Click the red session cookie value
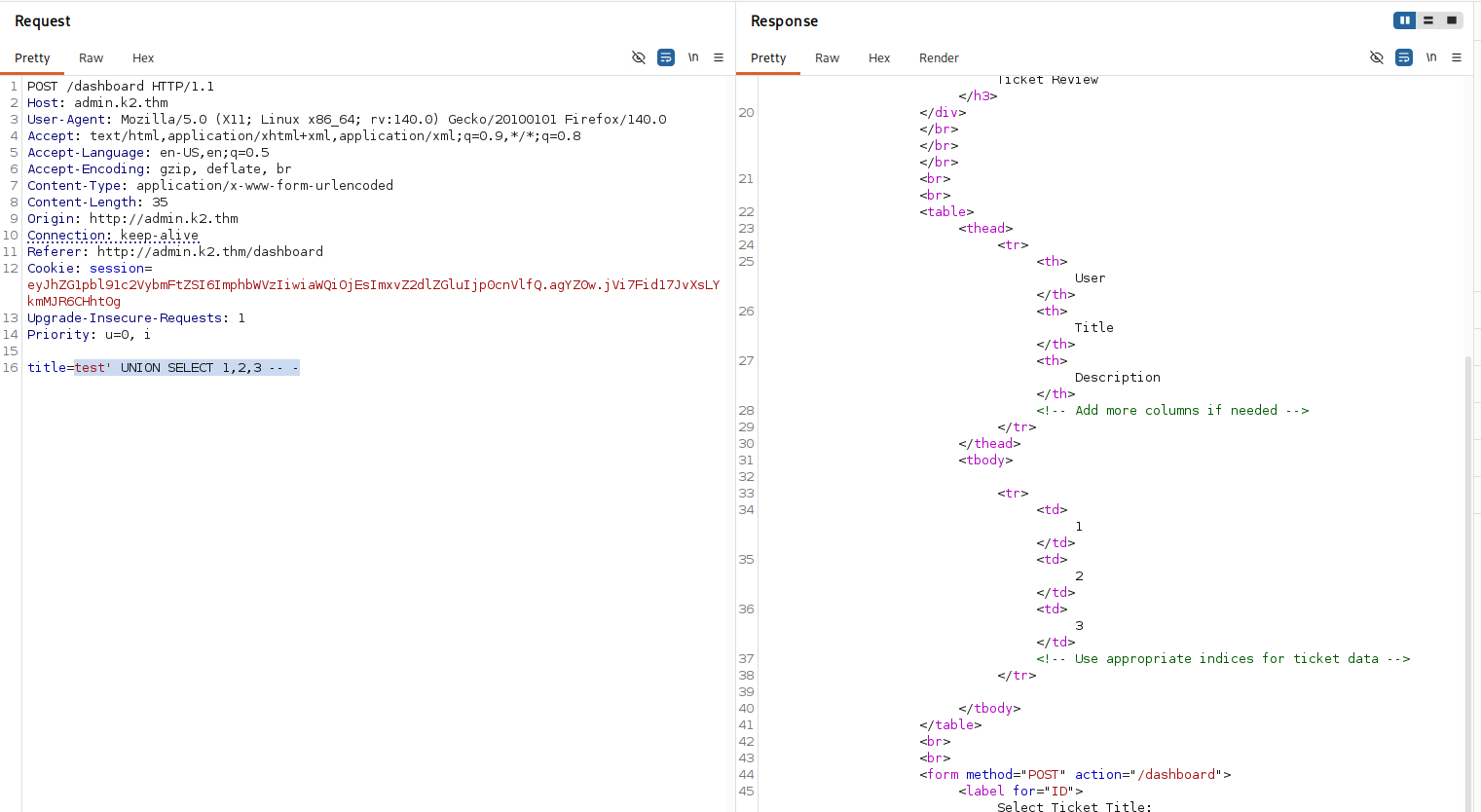Screen dimensions: 1481x812 pos(374,293)
